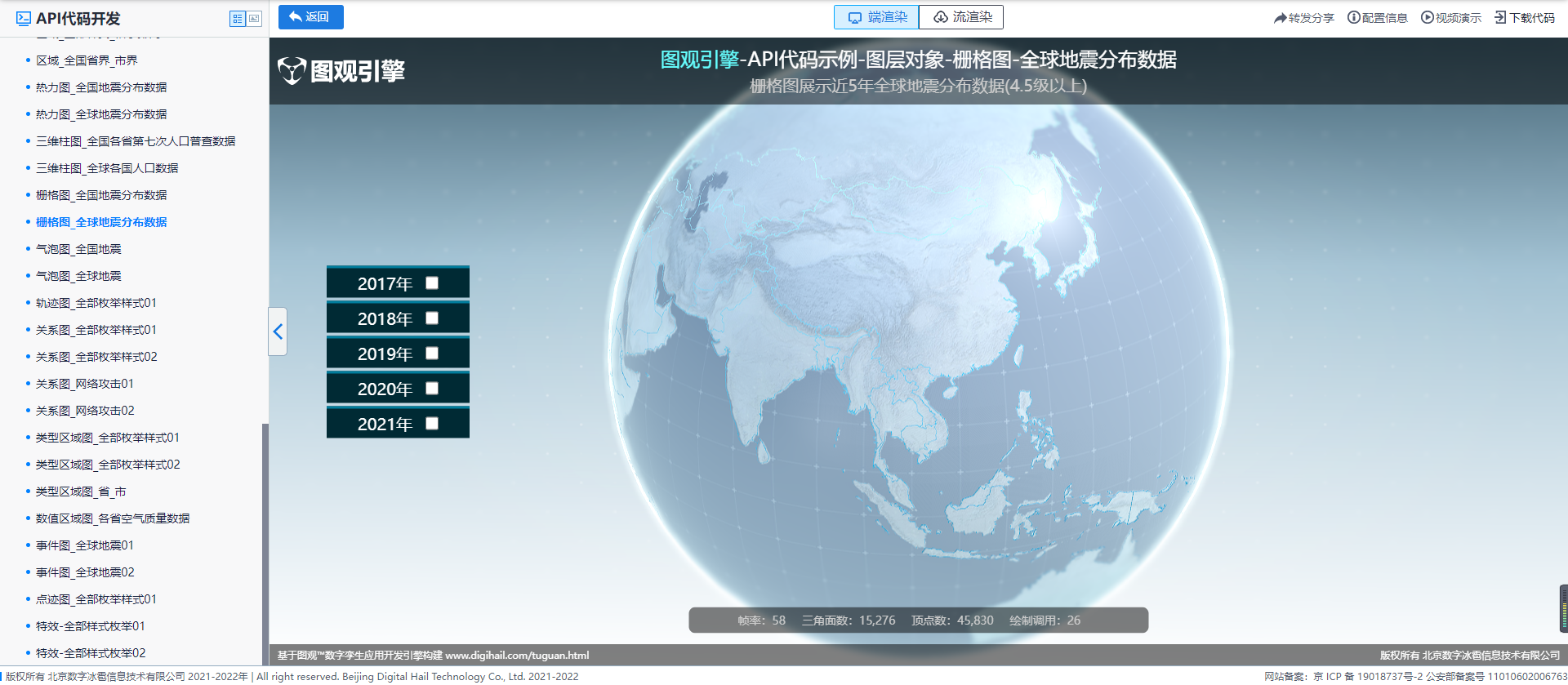Enable the 2020年 checkbox
The width and height of the screenshot is (1568, 685).
coord(432,389)
